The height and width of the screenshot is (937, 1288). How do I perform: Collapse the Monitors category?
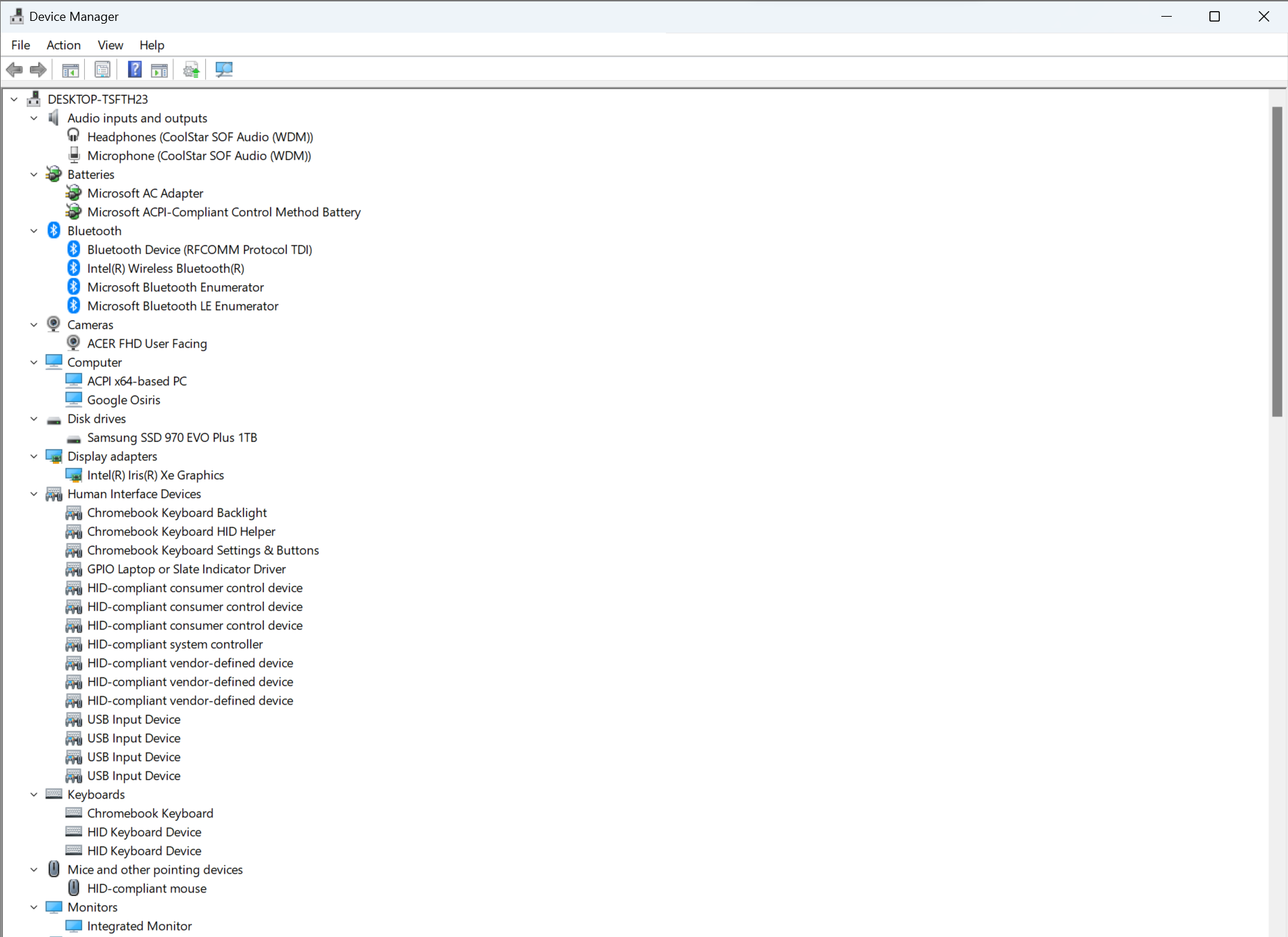(x=34, y=907)
